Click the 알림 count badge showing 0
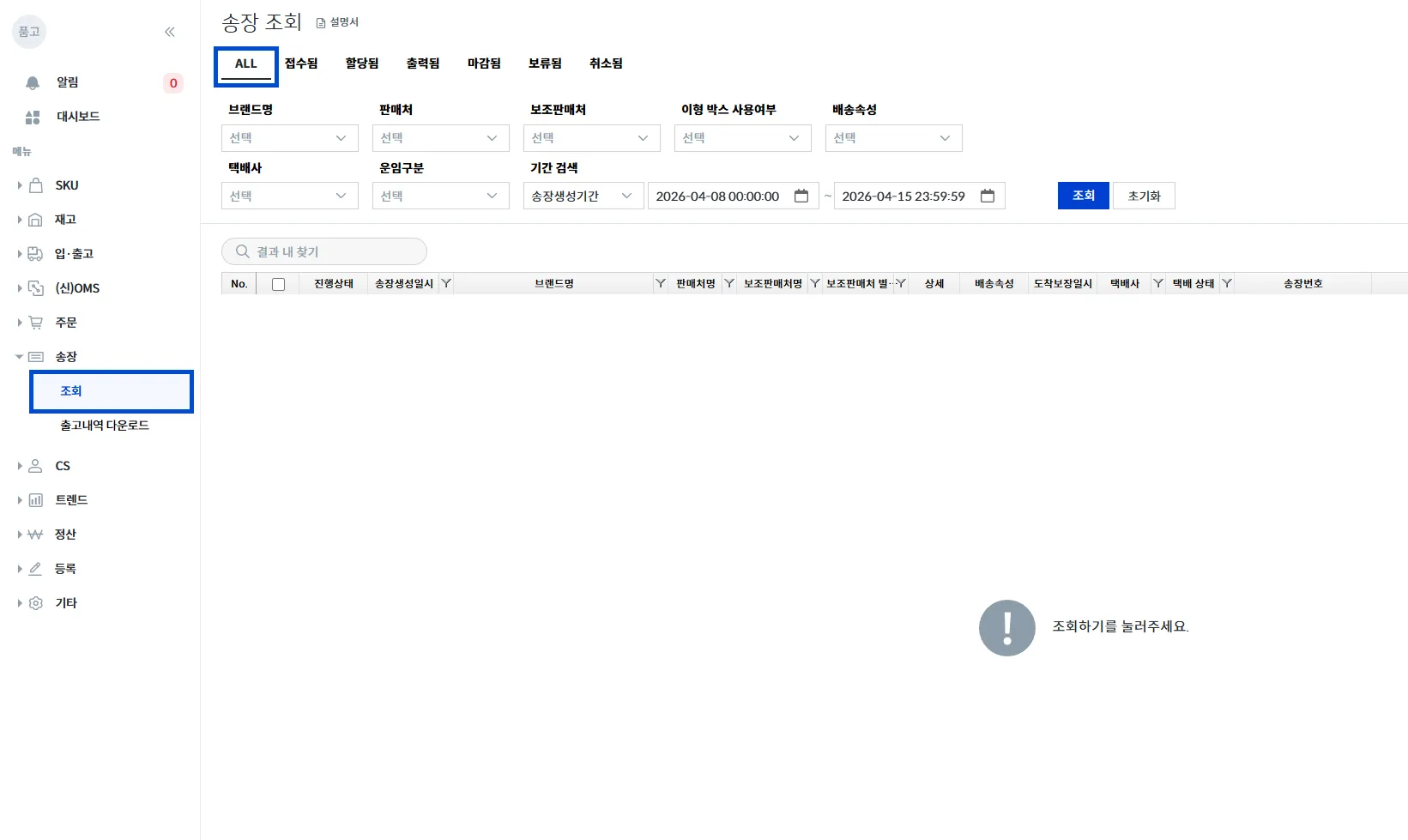Viewport: 1408px width, 840px height. coord(173,83)
